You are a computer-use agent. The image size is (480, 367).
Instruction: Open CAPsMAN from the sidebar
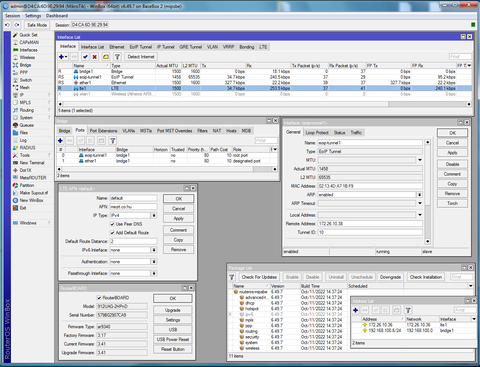click(29, 42)
